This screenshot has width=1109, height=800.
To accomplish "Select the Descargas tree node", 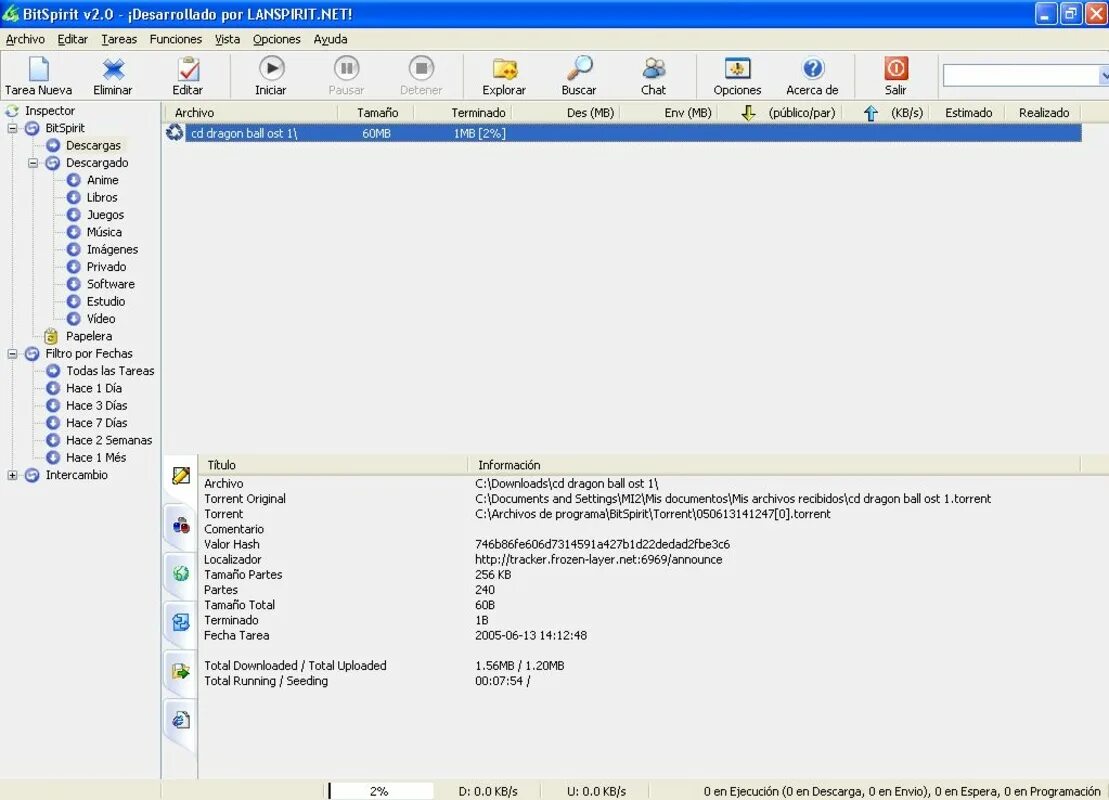I will point(93,145).
